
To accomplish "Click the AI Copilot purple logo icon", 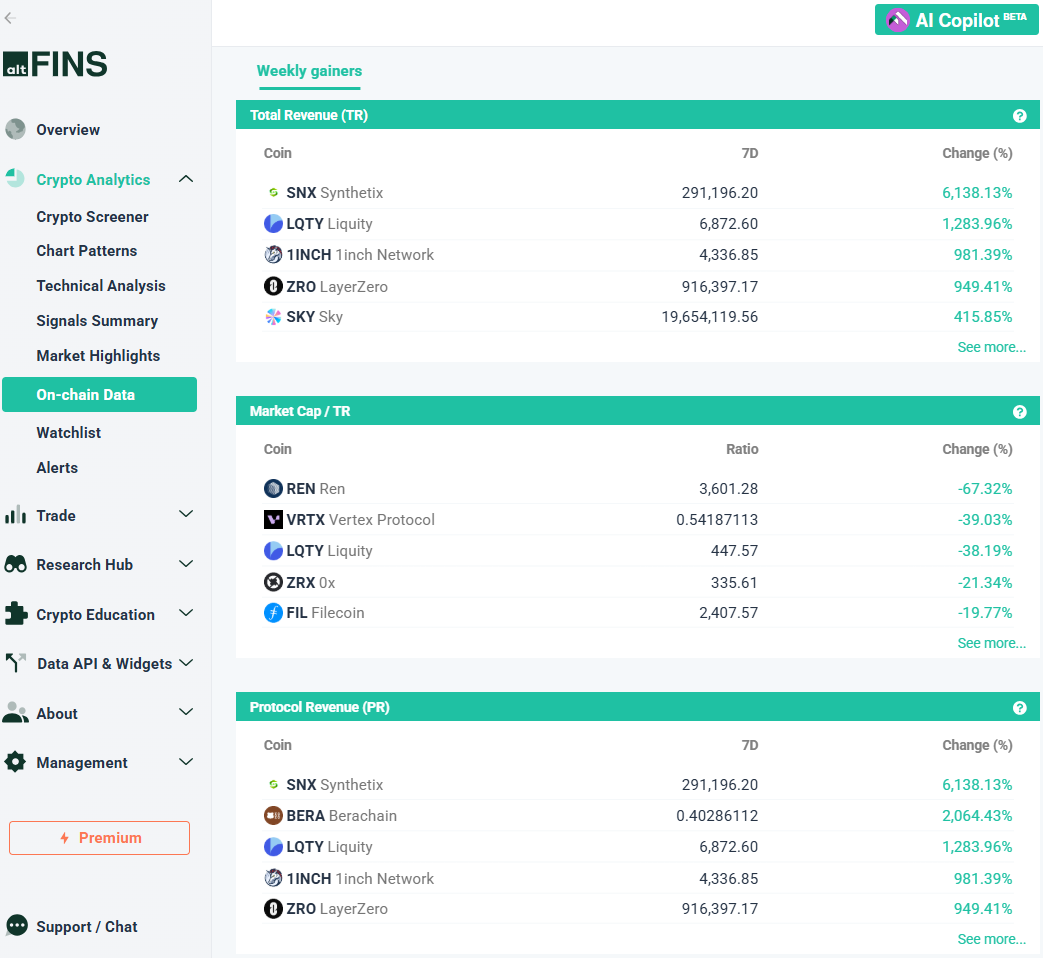I will (x=897, y=20).
